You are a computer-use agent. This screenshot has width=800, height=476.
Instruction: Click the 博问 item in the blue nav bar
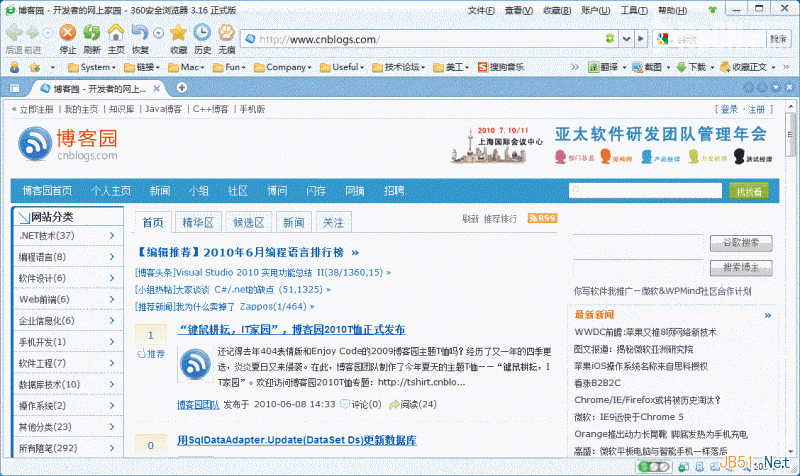pos(277,191)
